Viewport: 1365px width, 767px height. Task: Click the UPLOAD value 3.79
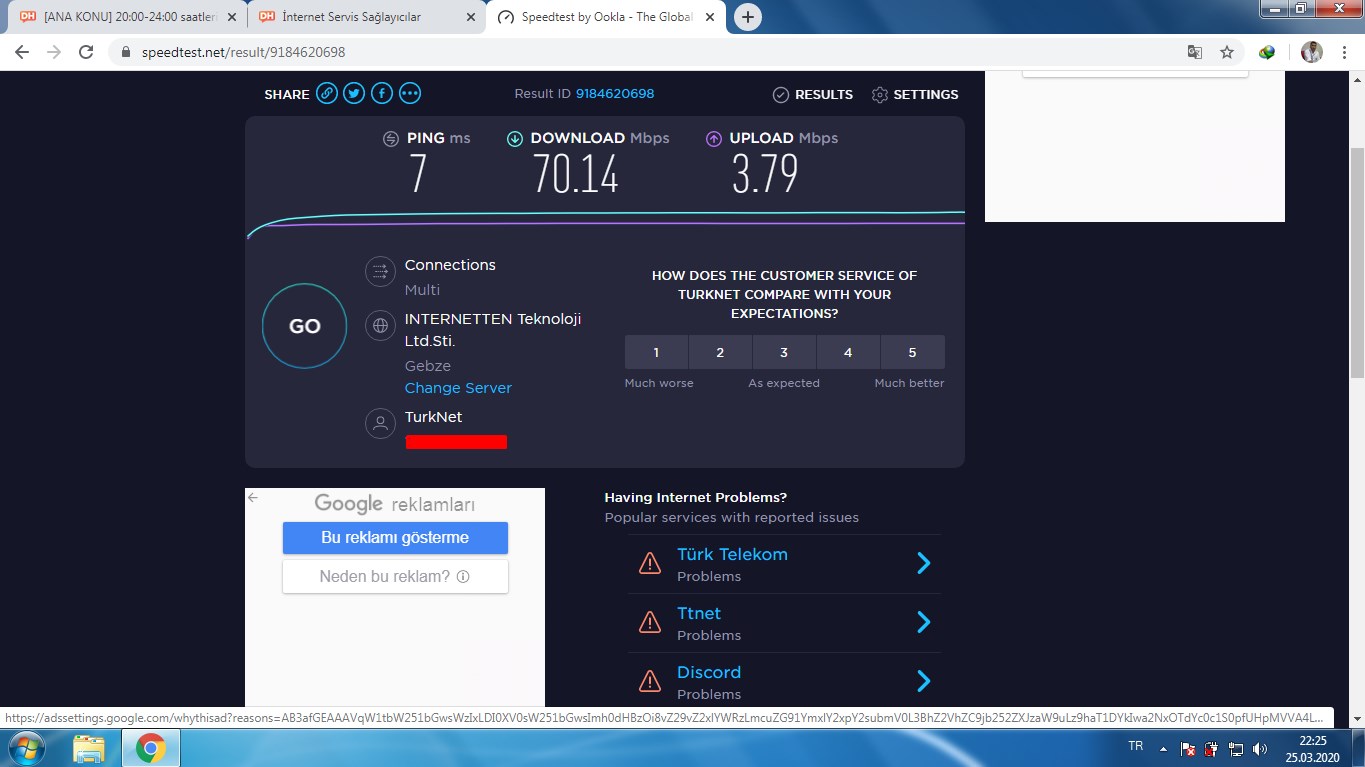pyautogui.click(x=766, y=173)
